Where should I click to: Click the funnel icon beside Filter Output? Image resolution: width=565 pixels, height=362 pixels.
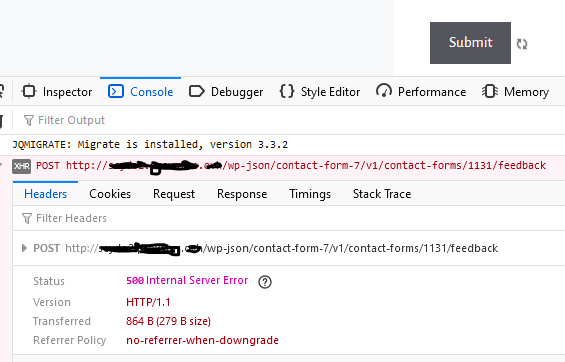(28, 120)
